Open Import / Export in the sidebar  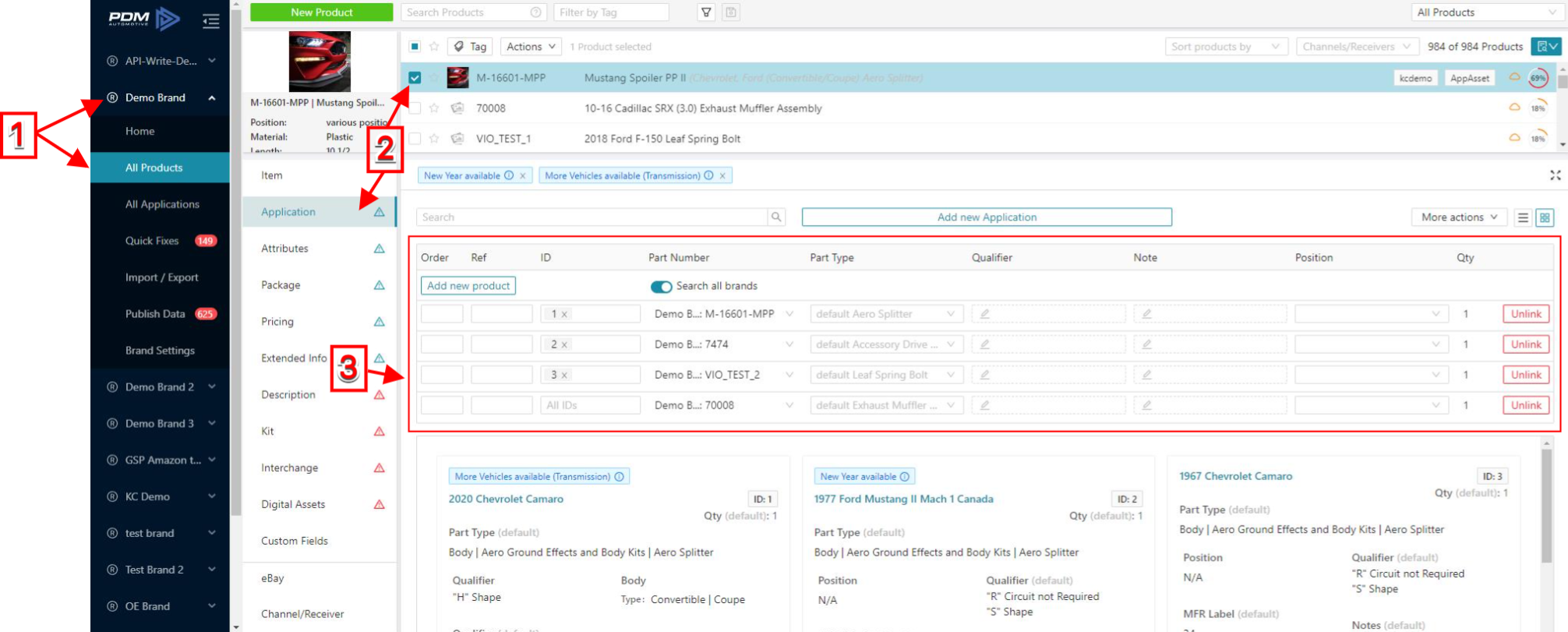click(x=161, y=277)
